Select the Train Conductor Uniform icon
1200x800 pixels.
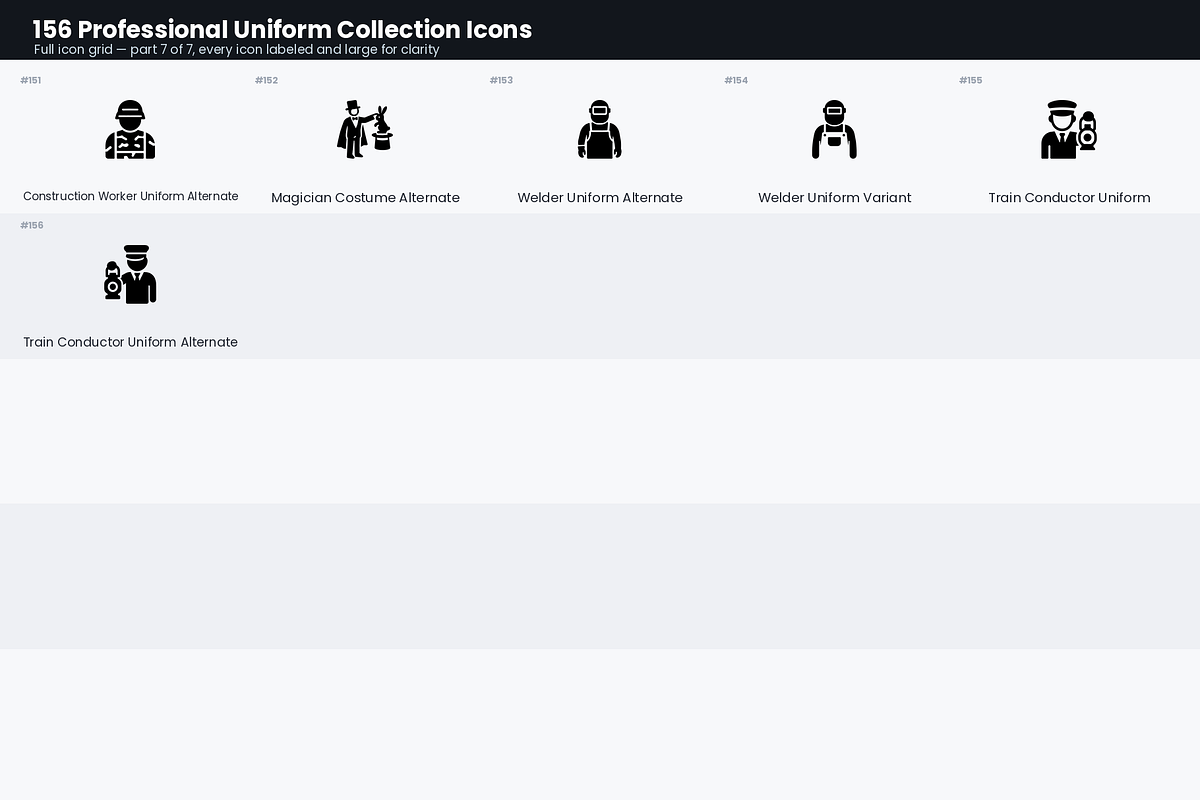1069,130
